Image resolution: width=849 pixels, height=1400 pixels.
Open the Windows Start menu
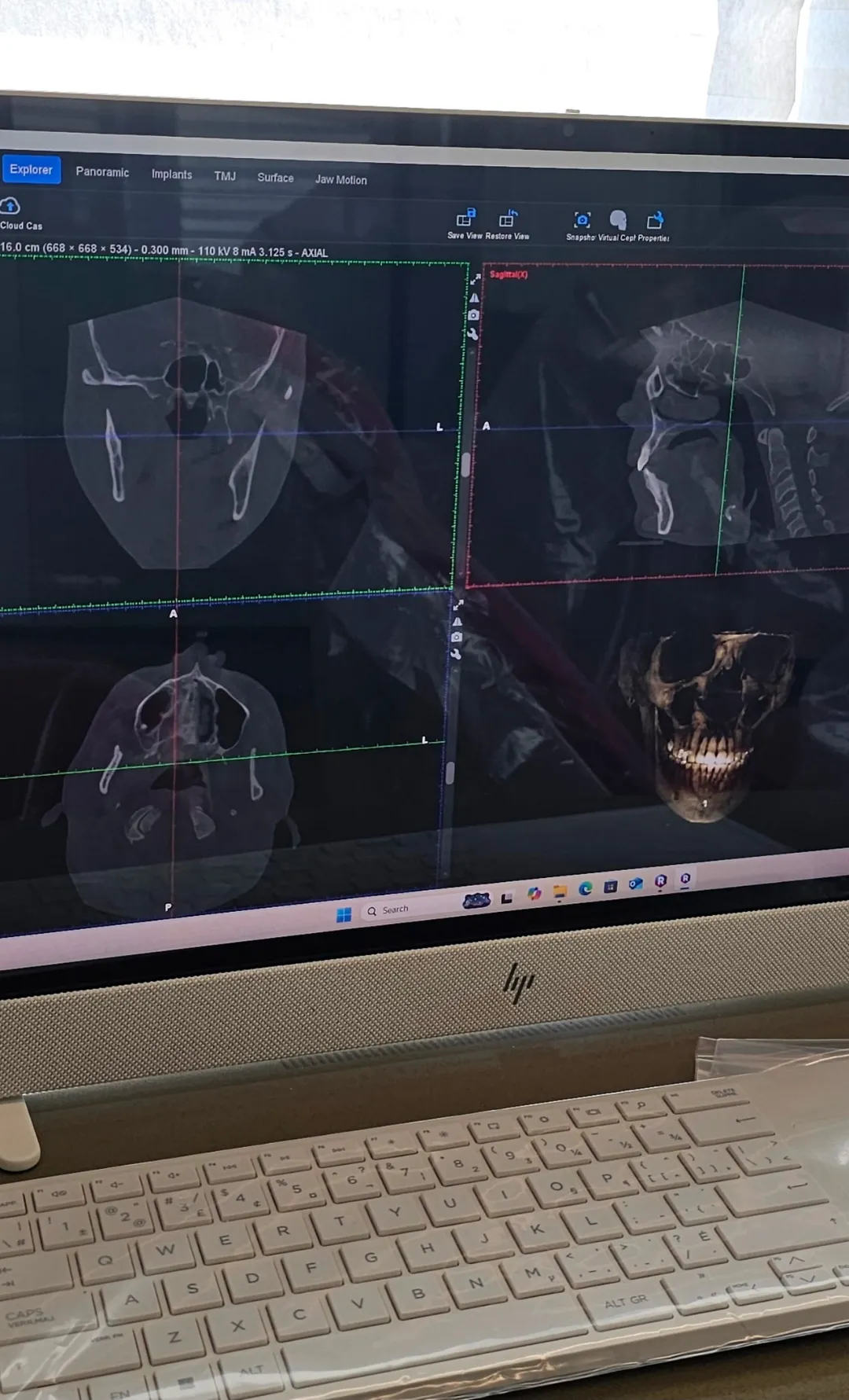344,915
